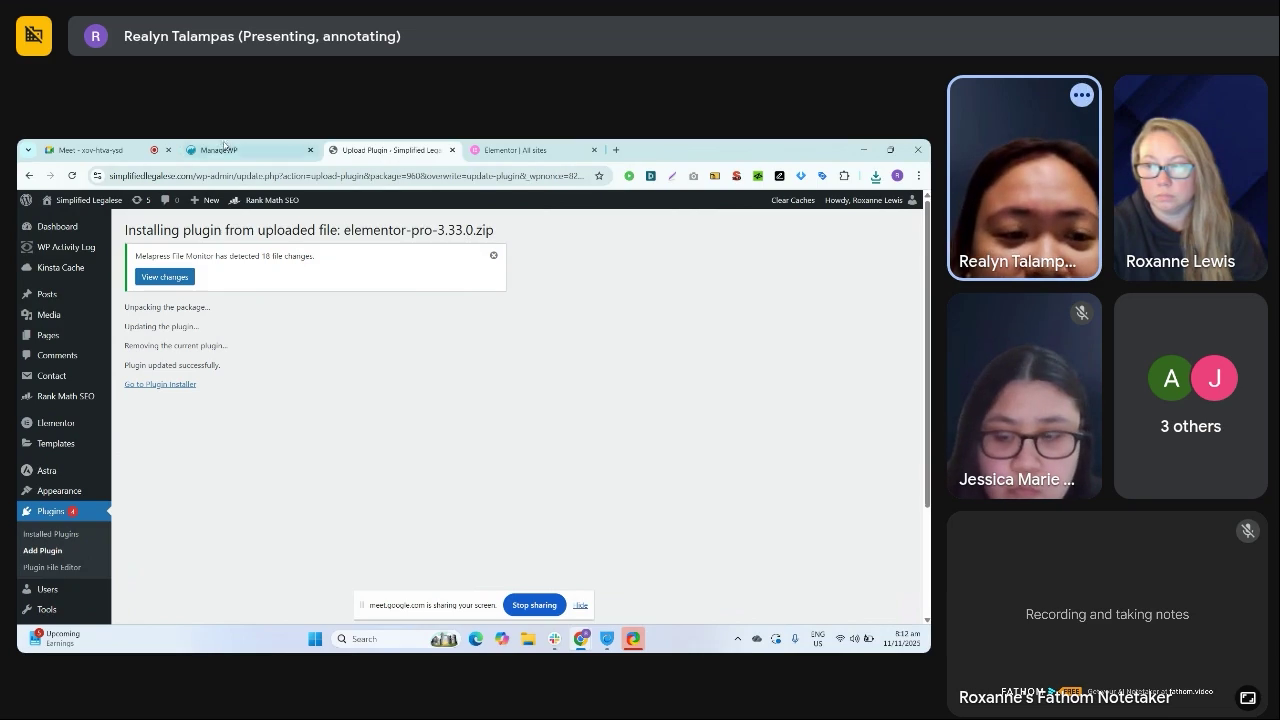Open Add Plugin submenu

[x=43, y=550]
